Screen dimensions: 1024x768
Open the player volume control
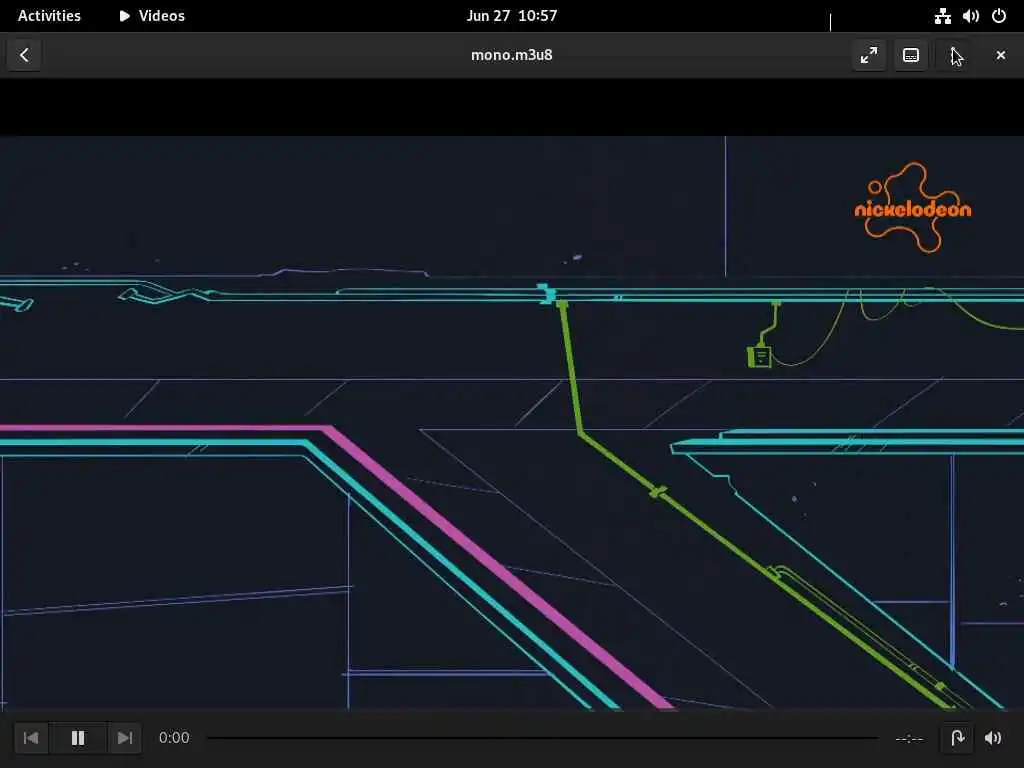coord(993,738)
